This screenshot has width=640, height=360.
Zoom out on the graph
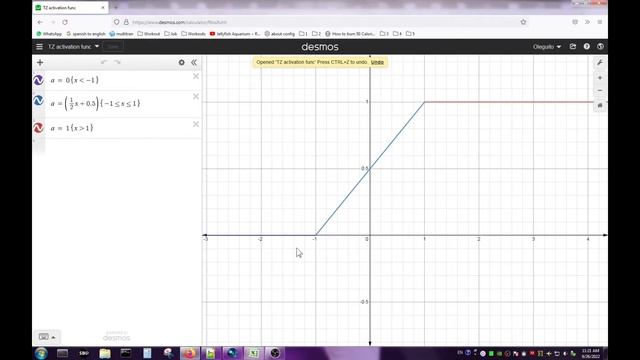(600, 91)
